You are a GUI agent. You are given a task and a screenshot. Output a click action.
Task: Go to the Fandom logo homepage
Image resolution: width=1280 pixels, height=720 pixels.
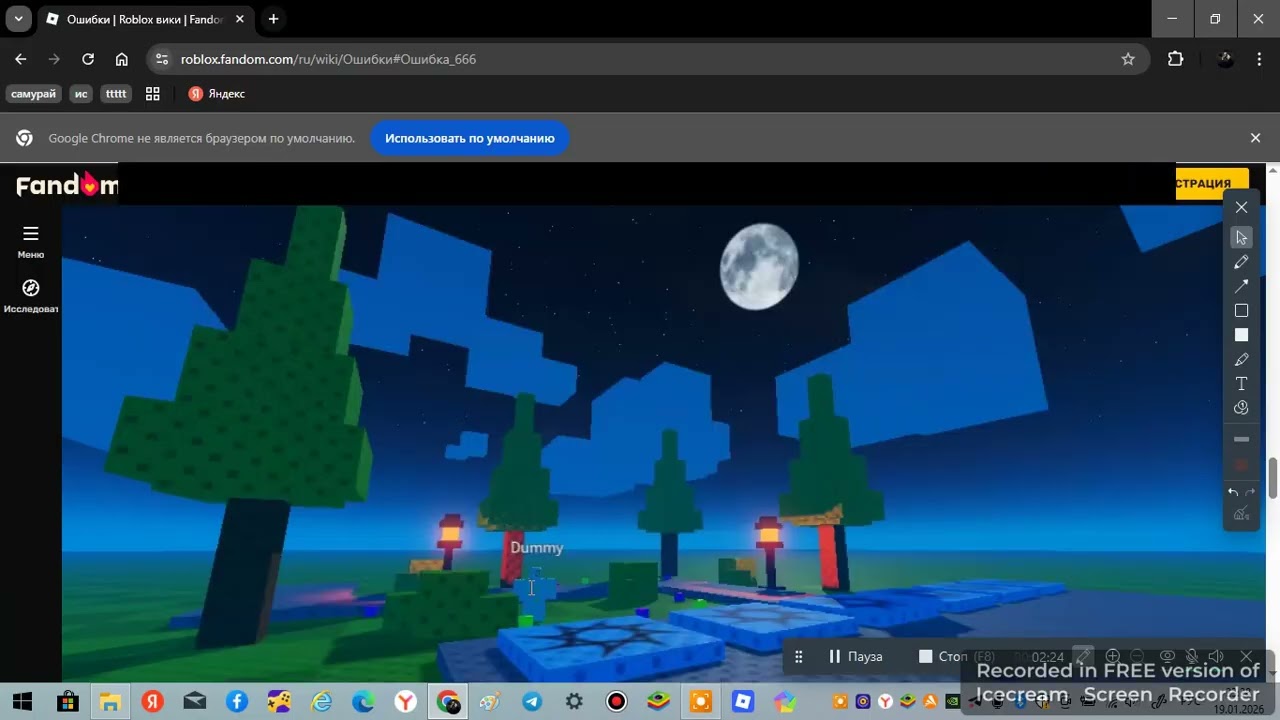tap(66, 185)
